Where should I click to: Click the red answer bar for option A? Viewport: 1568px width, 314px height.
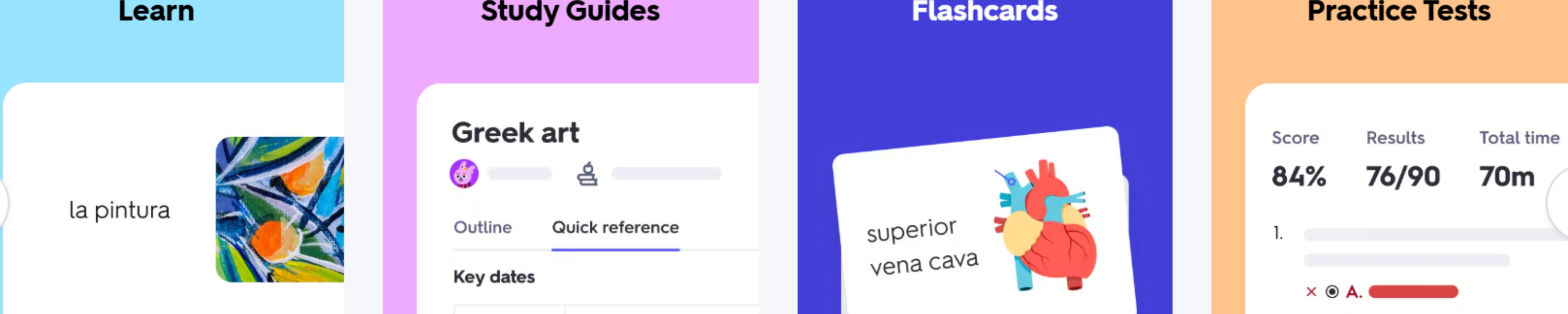coord(1413,292)
